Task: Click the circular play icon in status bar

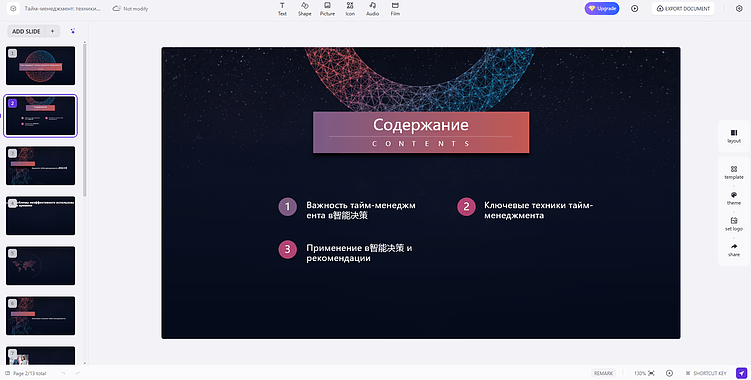Action: click(670, 373)
